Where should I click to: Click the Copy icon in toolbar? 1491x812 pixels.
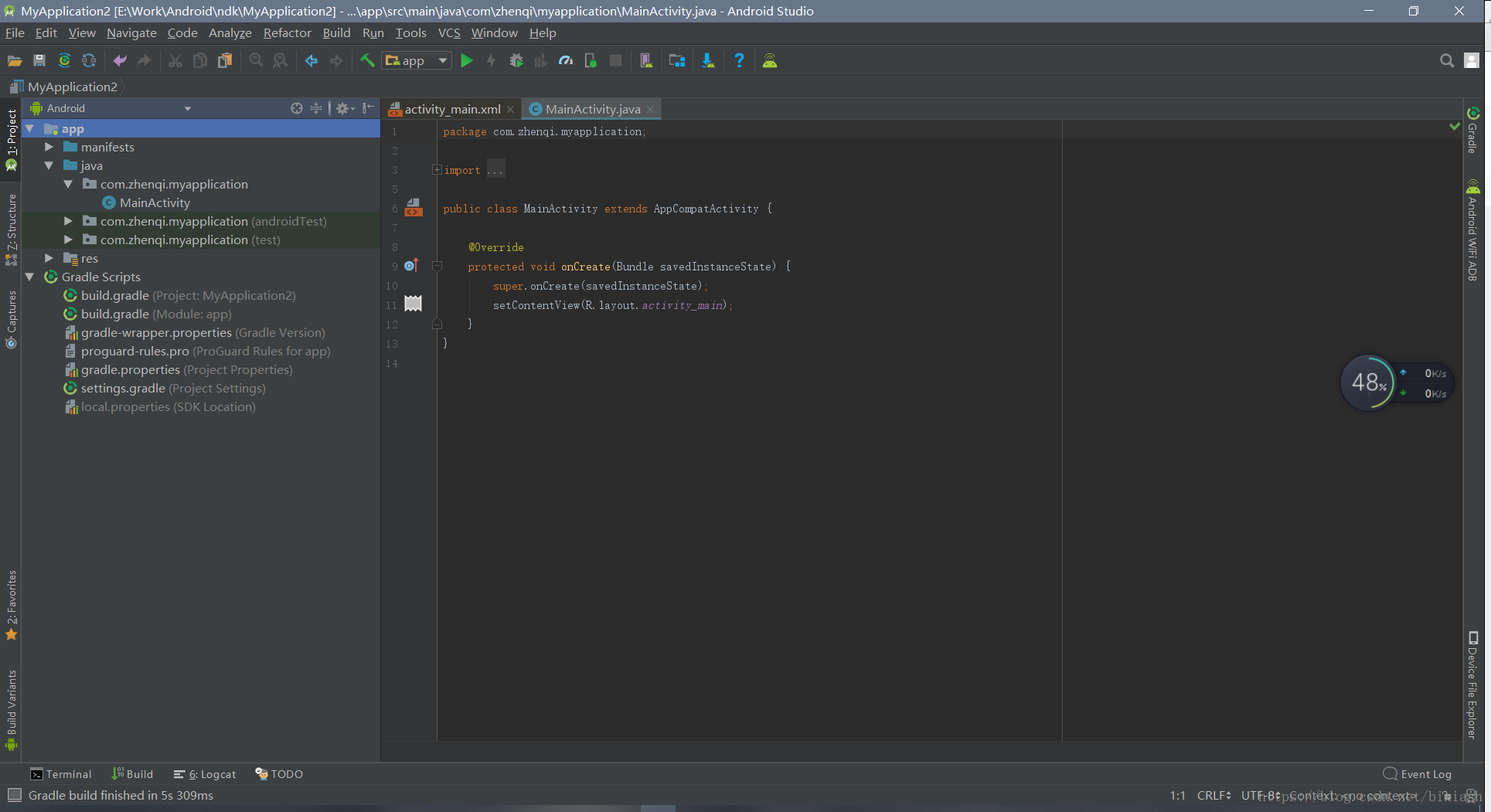[x=200, y=60]
